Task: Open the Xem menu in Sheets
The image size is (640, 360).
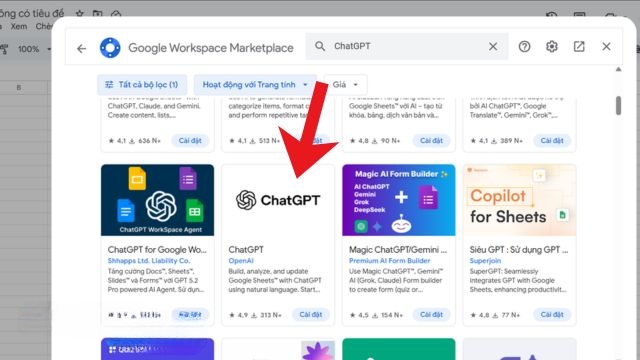Action: (x=19, y=27)
